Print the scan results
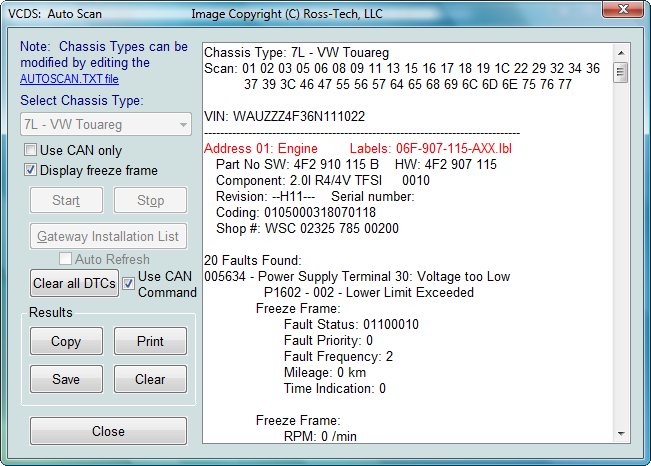 [x=150, y=341]
